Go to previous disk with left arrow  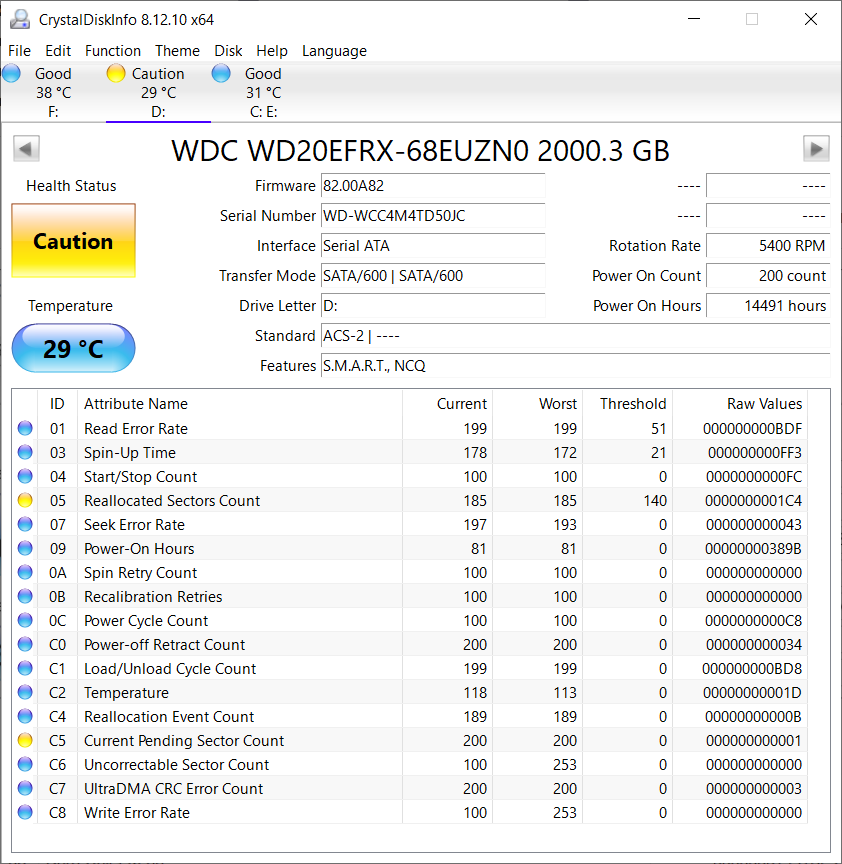click(x=26, y=149)
